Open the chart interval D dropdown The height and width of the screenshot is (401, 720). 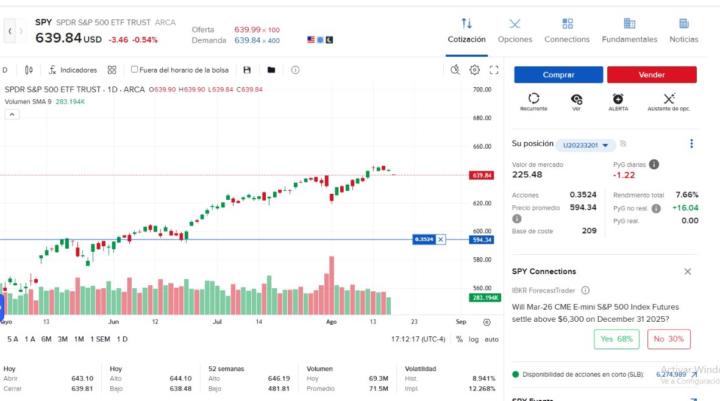tap(5, 70)
